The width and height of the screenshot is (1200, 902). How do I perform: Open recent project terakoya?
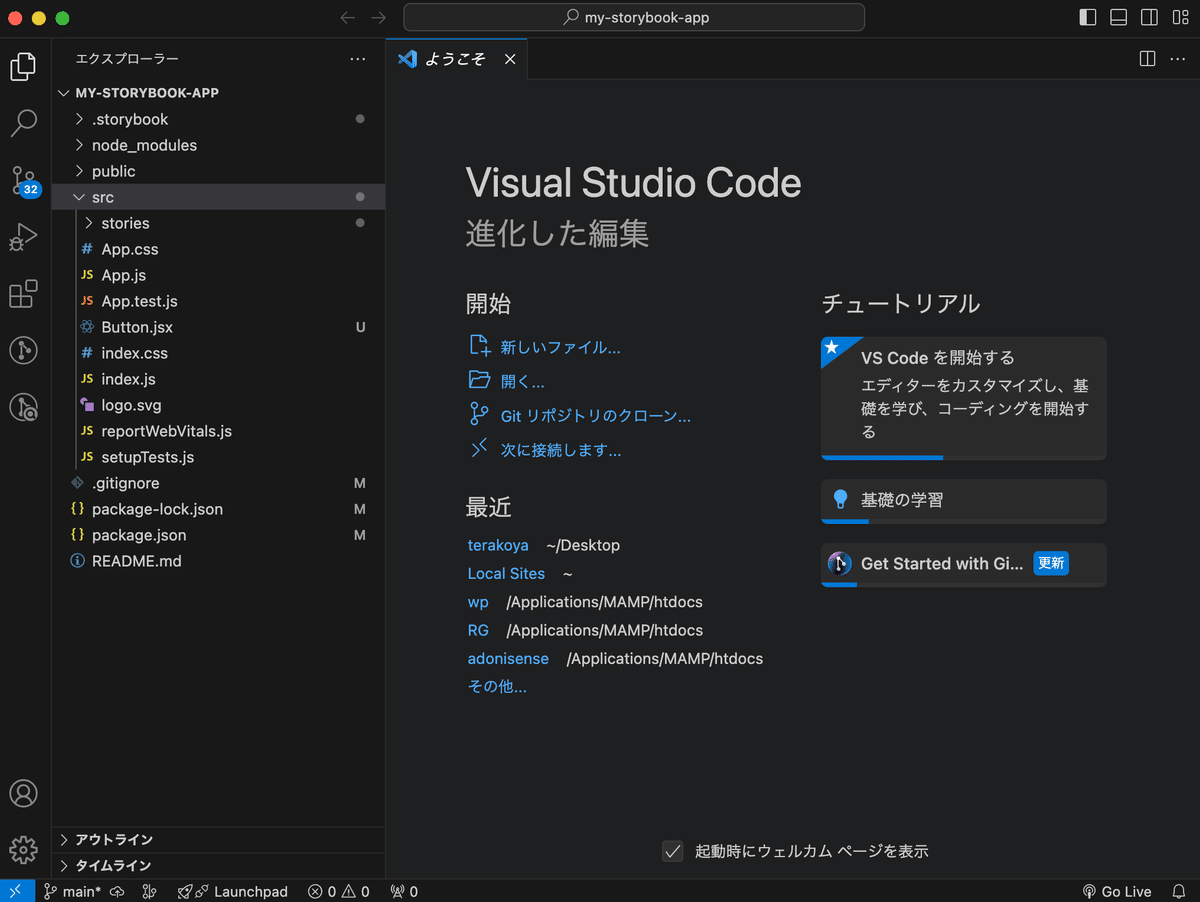pos(498,545)
